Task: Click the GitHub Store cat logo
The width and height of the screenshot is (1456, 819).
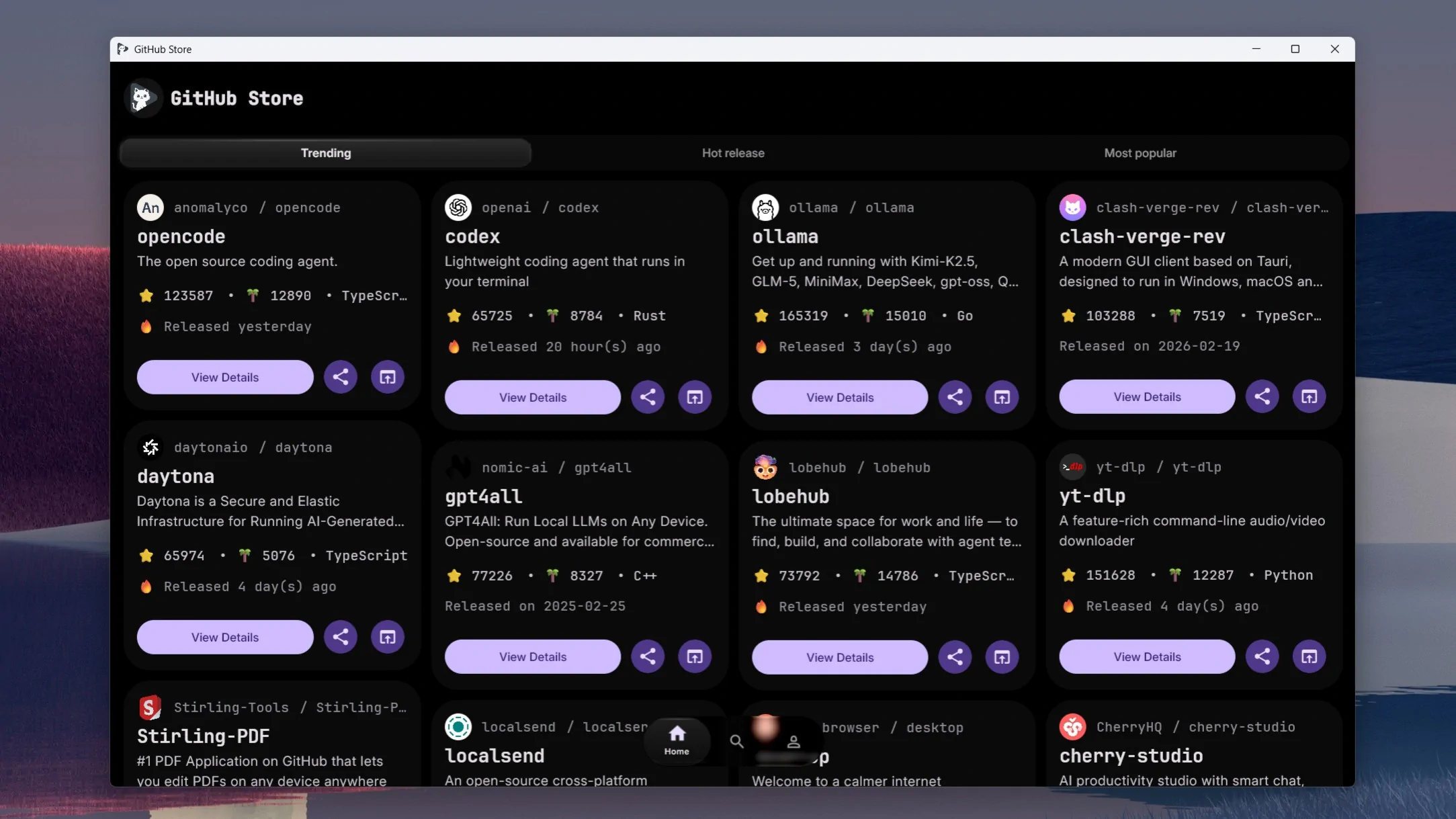Action: pyautogui.click(x=142, y=98)
